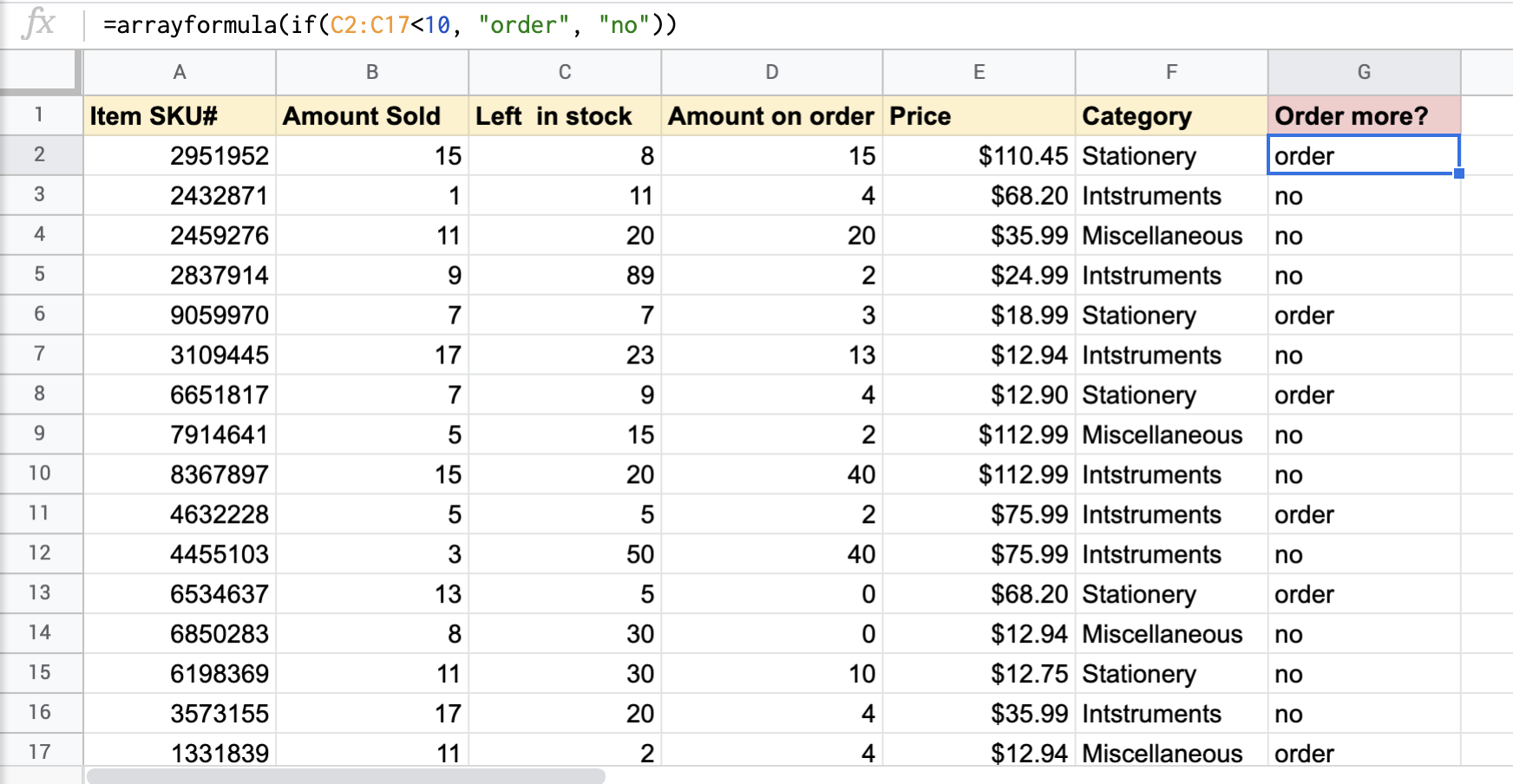Click the 'Category' header cell
The height and width of the screenshot is (784, 1513).
point(1172,115)
